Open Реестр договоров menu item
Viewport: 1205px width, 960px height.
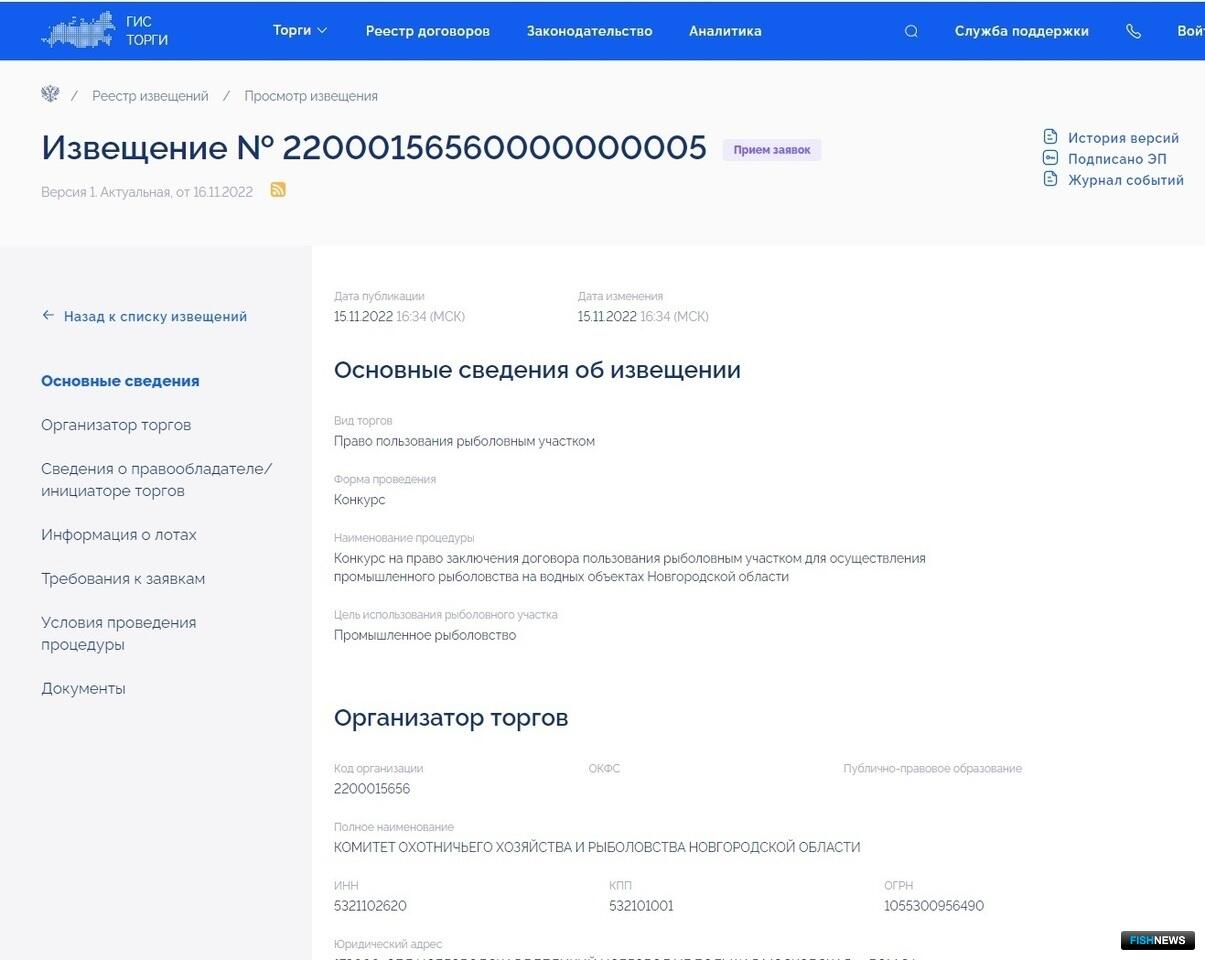pos(427,31)
